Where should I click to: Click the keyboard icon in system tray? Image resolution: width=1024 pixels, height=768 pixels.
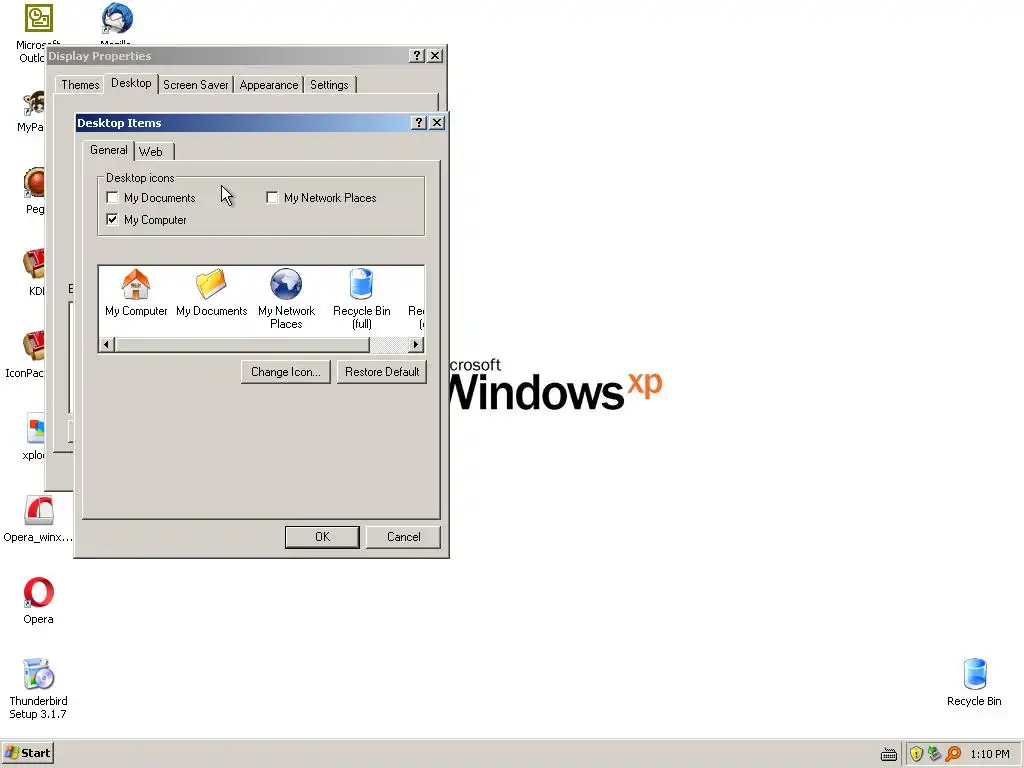pyautogui.click(x=889, y=754)
